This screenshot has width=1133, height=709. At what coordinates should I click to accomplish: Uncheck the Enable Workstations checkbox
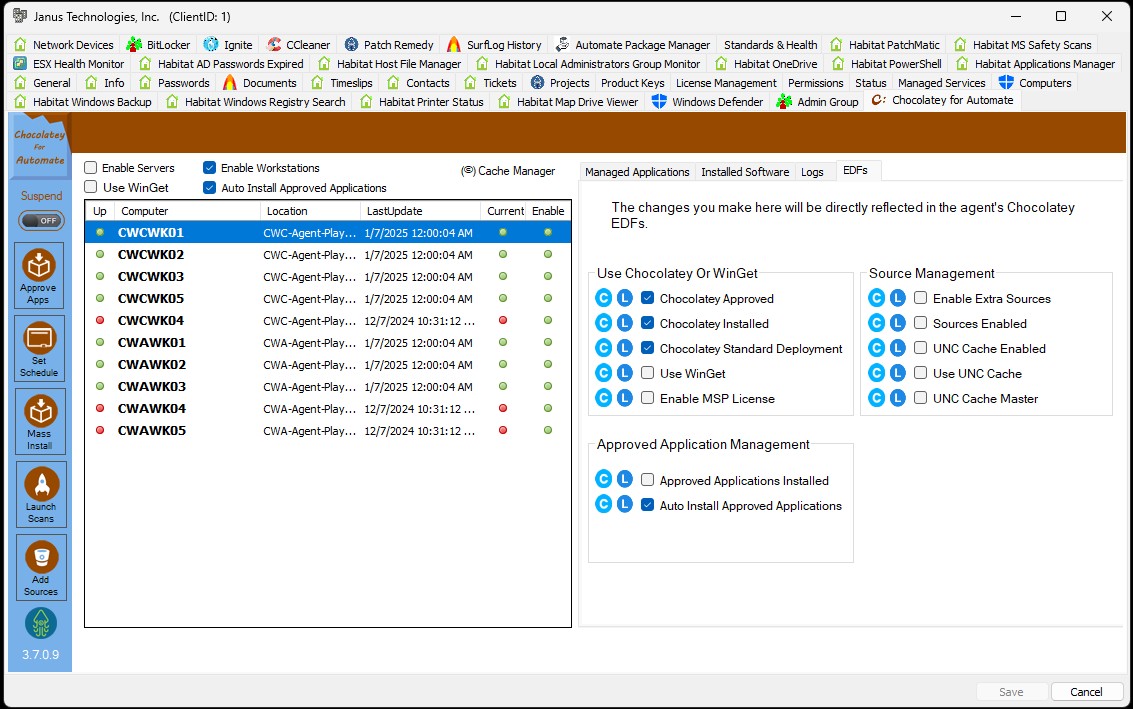pos(210,168)
